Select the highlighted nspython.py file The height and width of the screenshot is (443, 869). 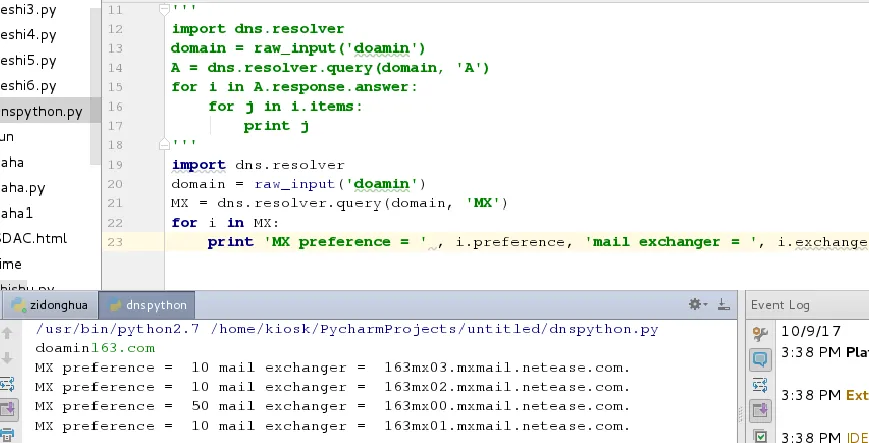click(42, 111)
